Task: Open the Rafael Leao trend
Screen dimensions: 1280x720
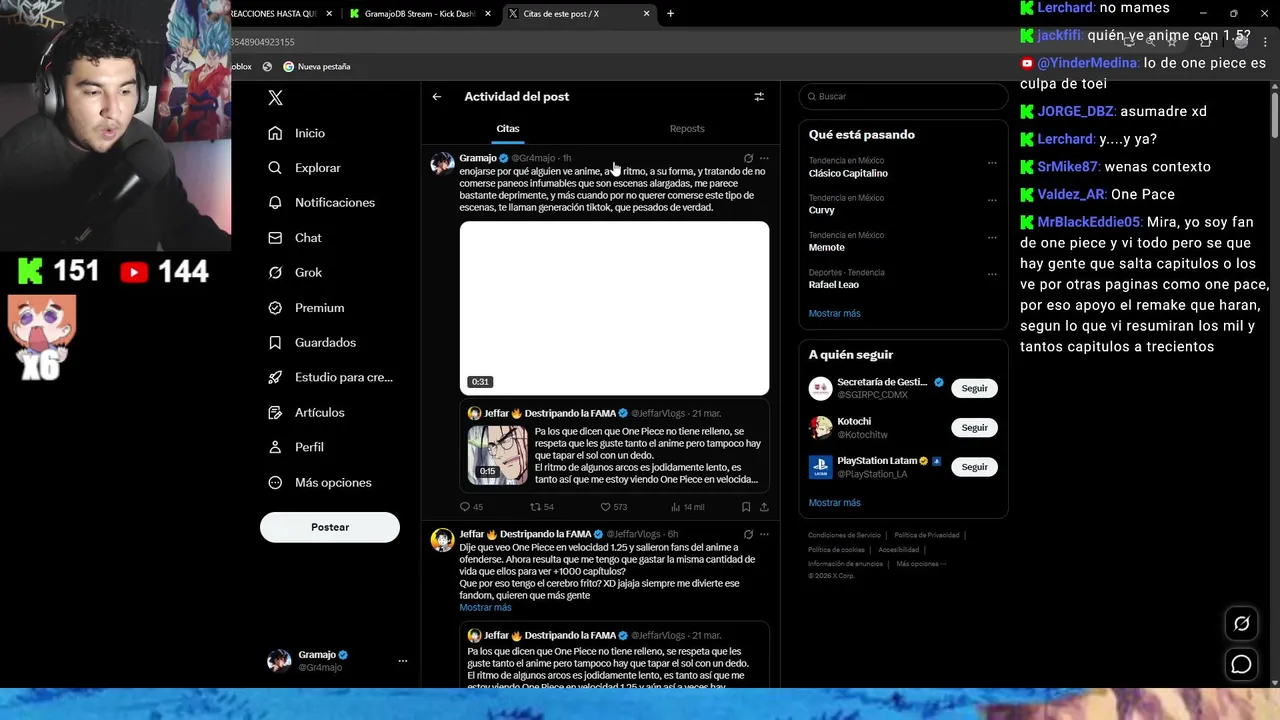Action: click(x=833, y=285)
